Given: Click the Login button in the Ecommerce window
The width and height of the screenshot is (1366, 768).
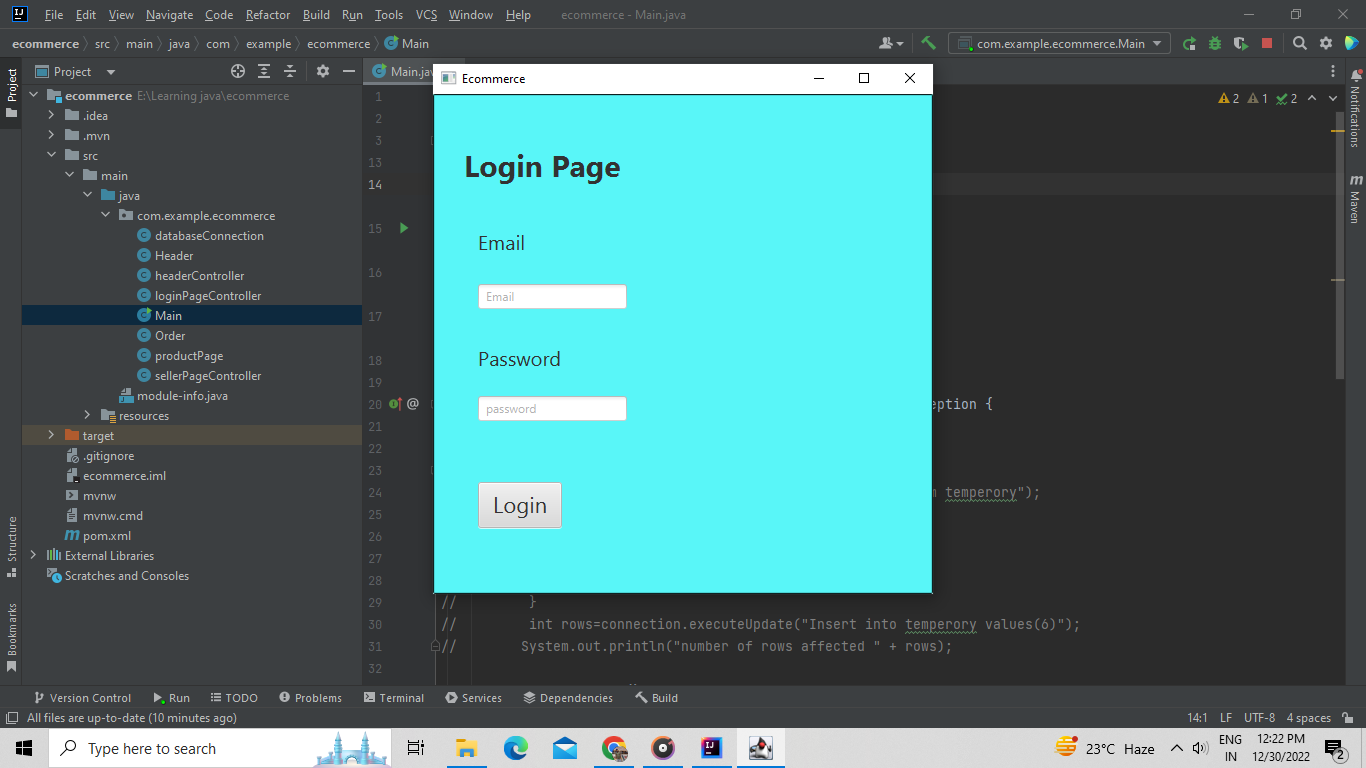Looking at the screenshot, I should pyautogui.click(x=519, y=505).
